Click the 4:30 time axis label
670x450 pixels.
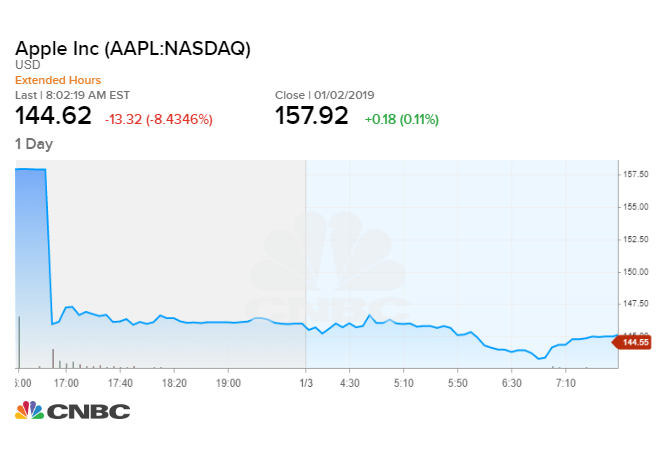coord(350,381)
